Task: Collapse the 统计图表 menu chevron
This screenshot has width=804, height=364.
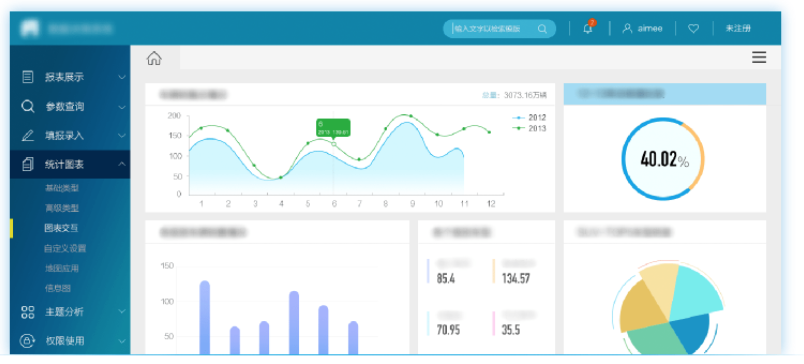Action: coord(122,164)
